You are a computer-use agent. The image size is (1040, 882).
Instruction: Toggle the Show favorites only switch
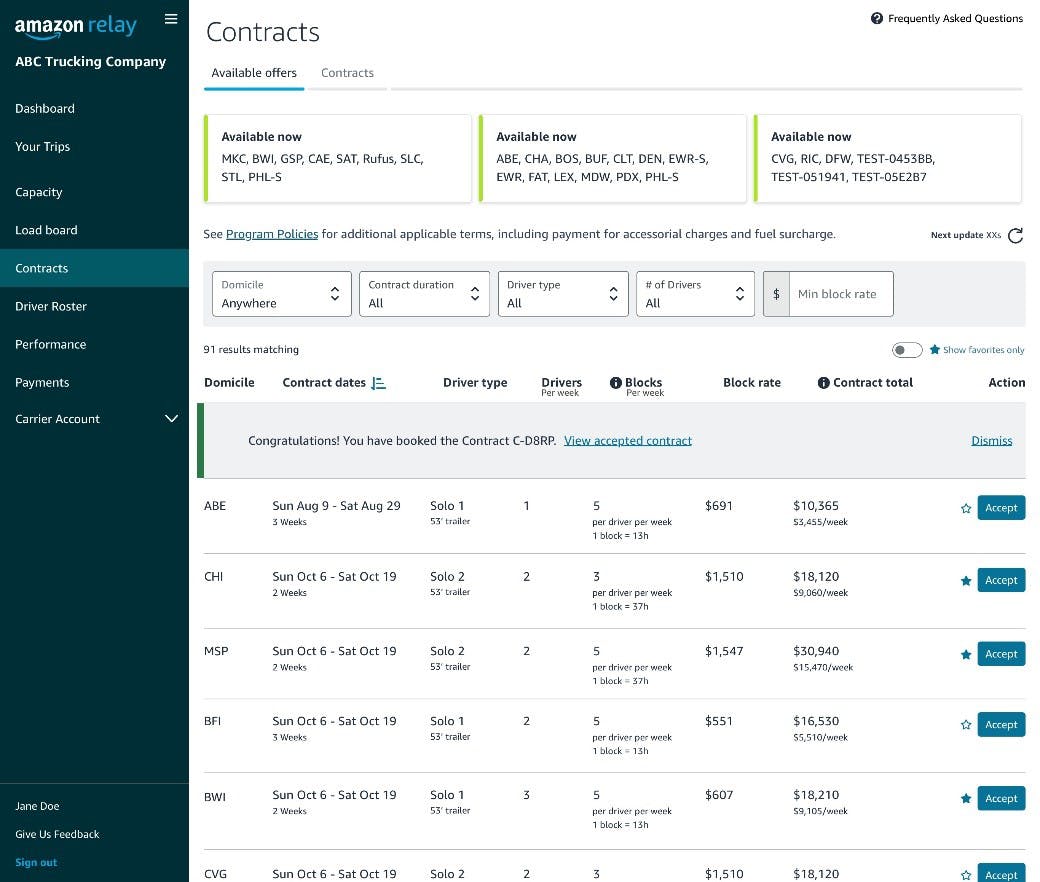907,350
